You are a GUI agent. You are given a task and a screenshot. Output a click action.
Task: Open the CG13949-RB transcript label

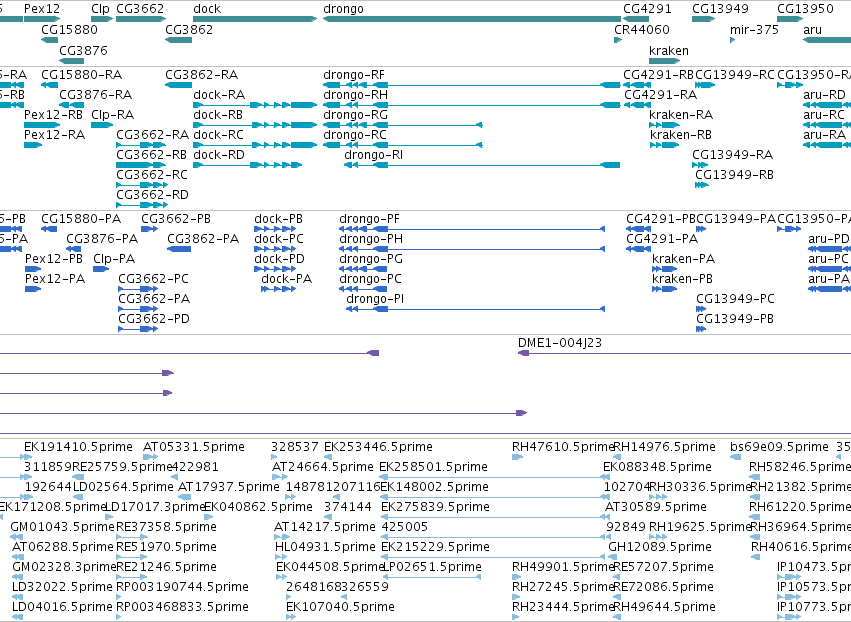tap(734, 175)
